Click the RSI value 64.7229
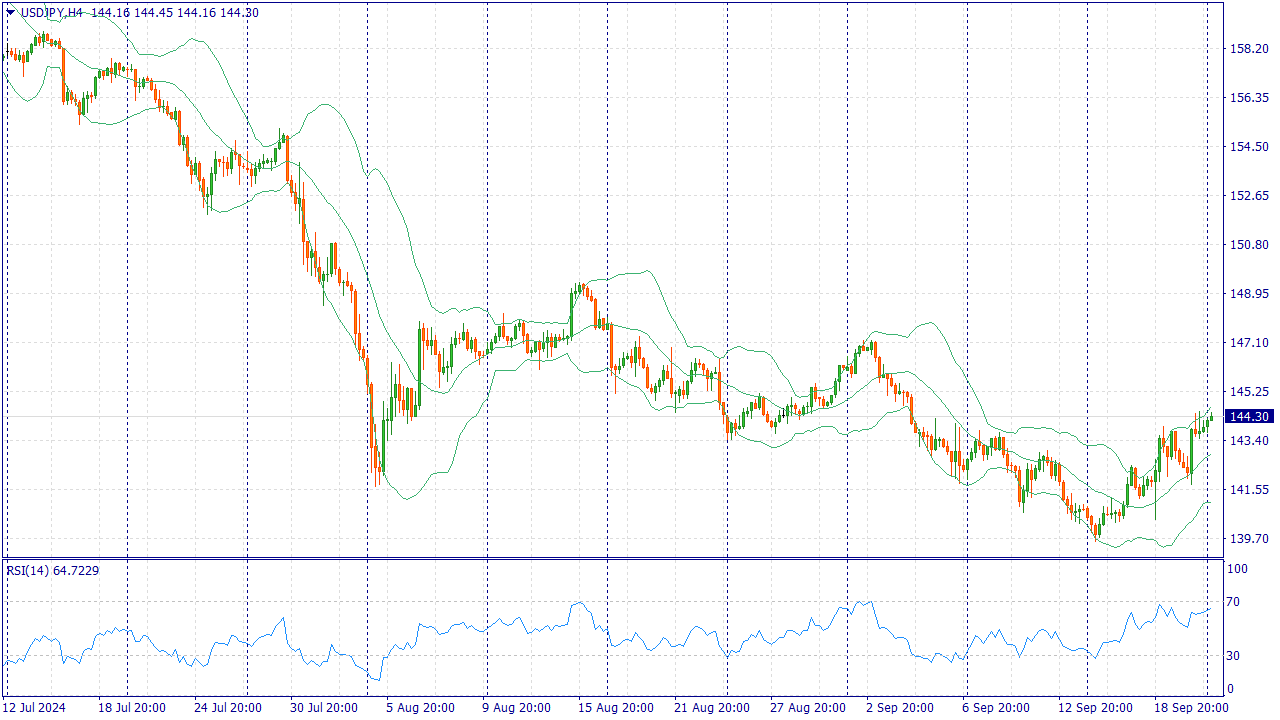1280x720 pixels. pos(76,570)
